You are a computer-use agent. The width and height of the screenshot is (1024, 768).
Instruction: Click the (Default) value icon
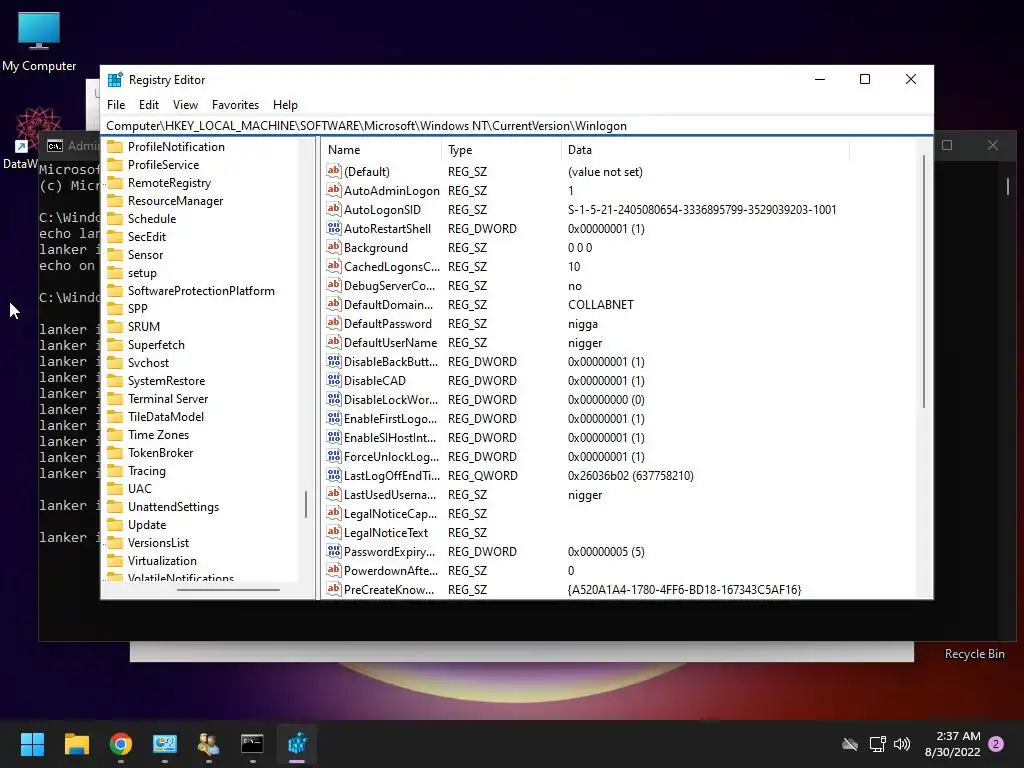click(334, 171)
